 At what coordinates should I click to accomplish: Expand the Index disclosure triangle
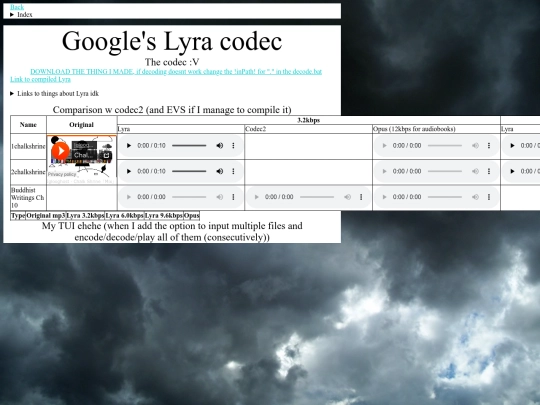click(12, 14)
